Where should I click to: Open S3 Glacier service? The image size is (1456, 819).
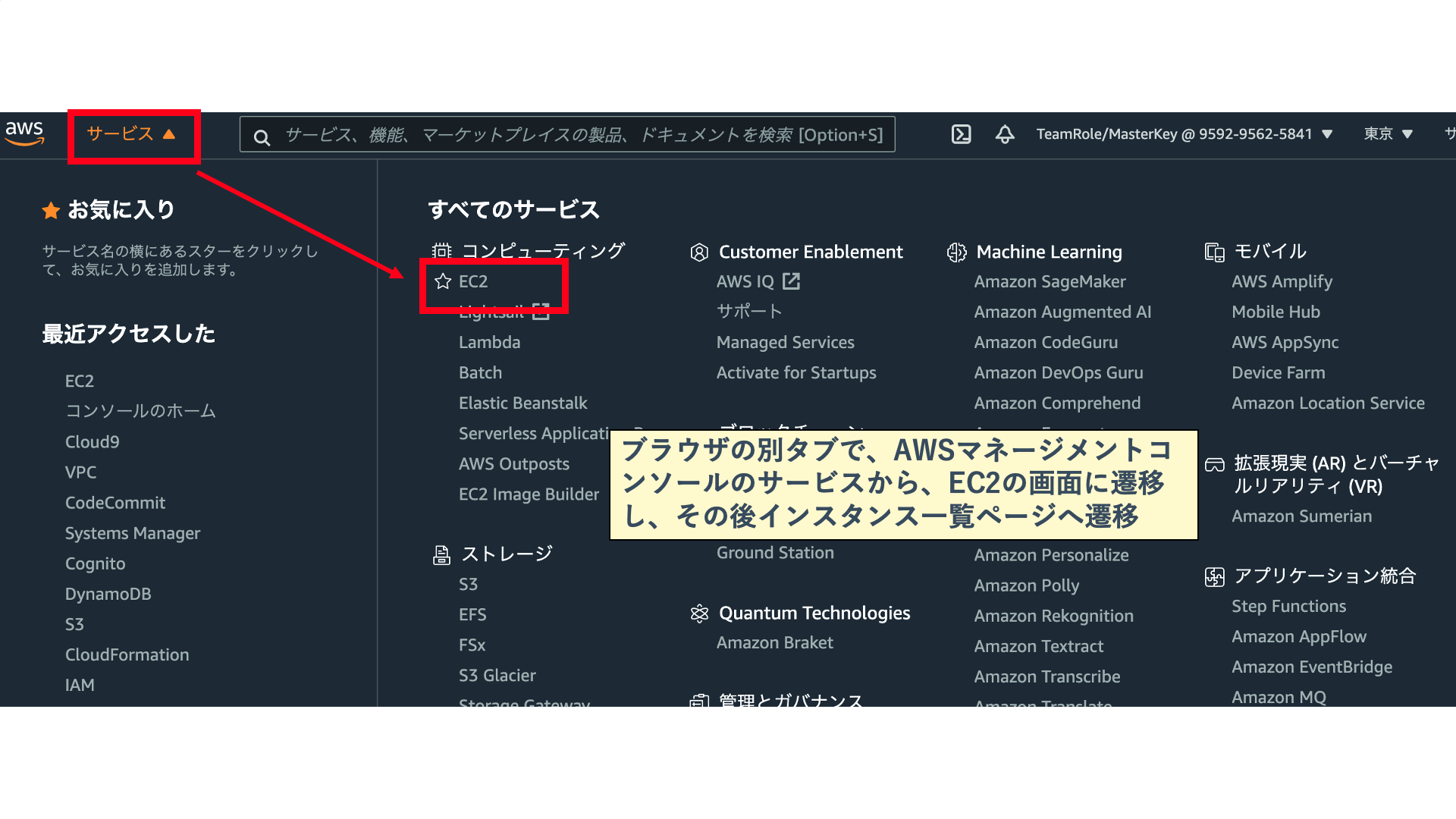[497, 675]
